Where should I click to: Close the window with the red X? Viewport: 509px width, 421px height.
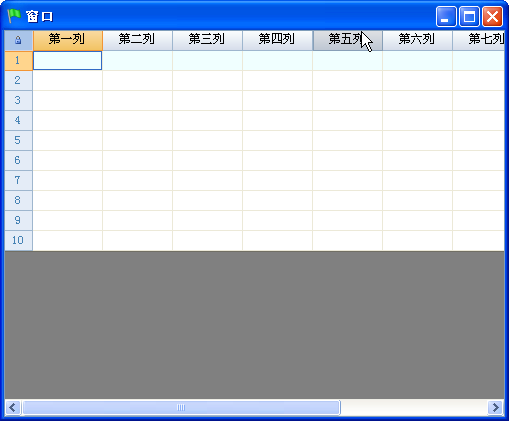click(492, 16)
